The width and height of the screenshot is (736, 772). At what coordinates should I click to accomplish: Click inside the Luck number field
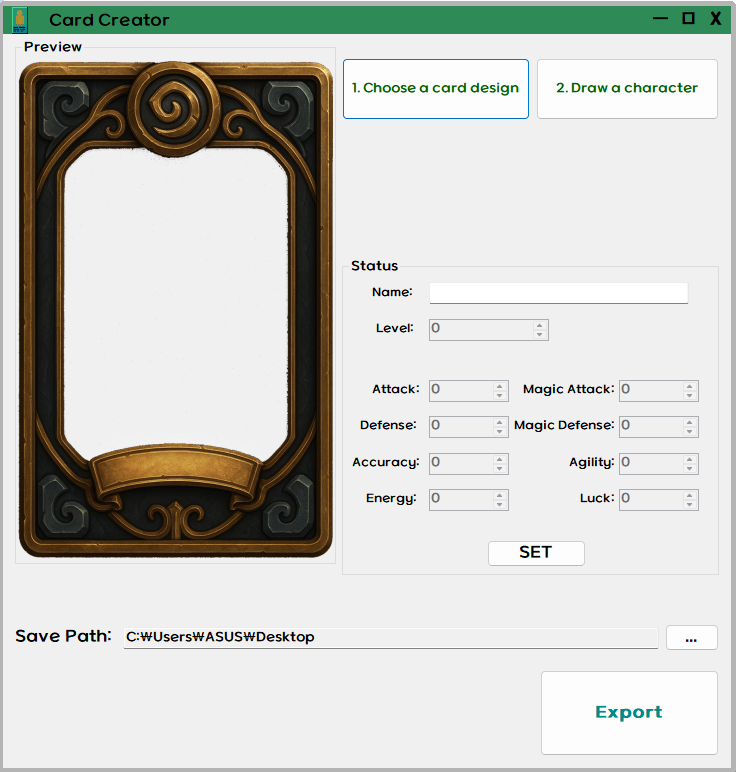651,499
